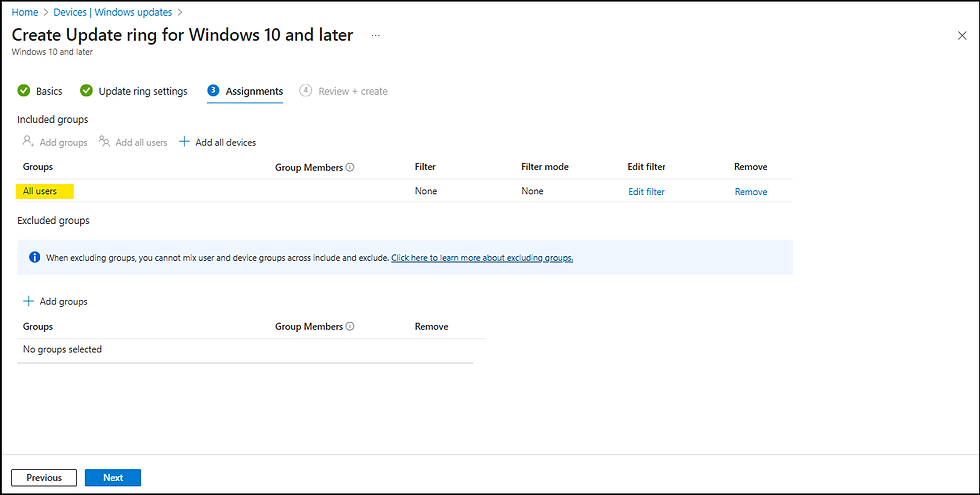980x495 pixels.
Task: Click the step 4 circle icon
Action: (x=306, y=91)
